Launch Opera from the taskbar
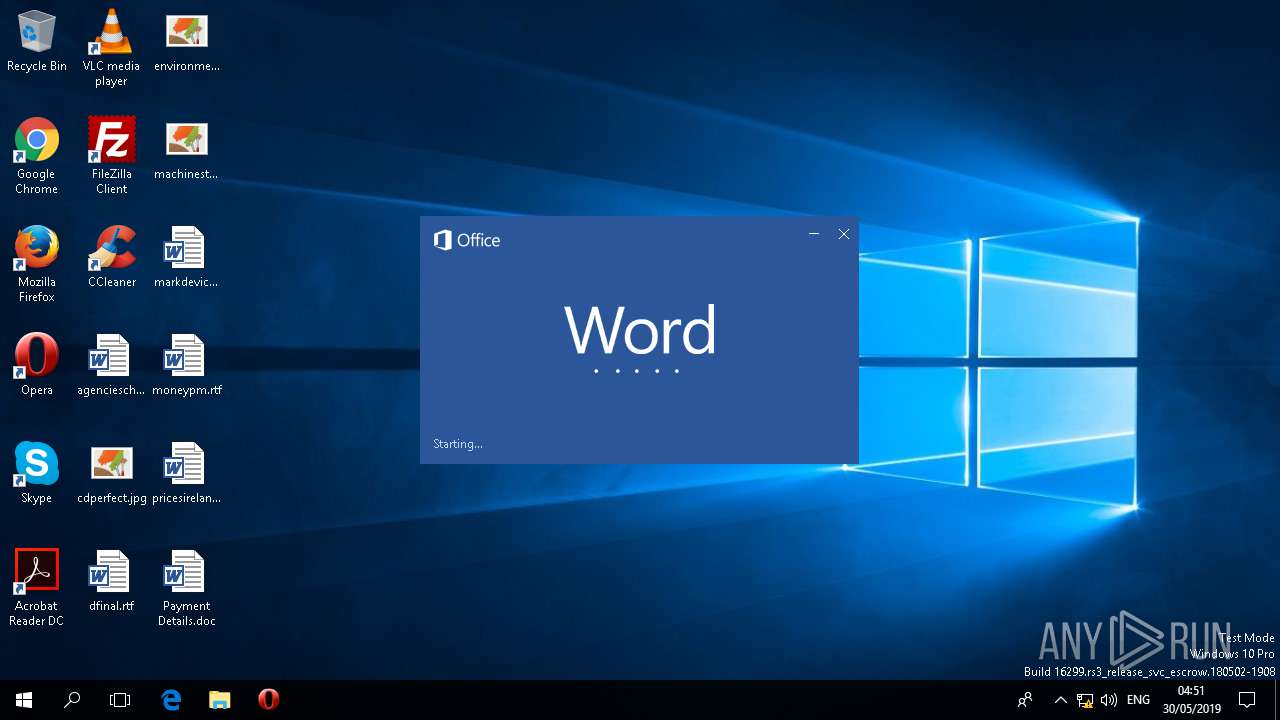Image resolution: width=1280 pixels, height=720 pixels. pos(268,700)
